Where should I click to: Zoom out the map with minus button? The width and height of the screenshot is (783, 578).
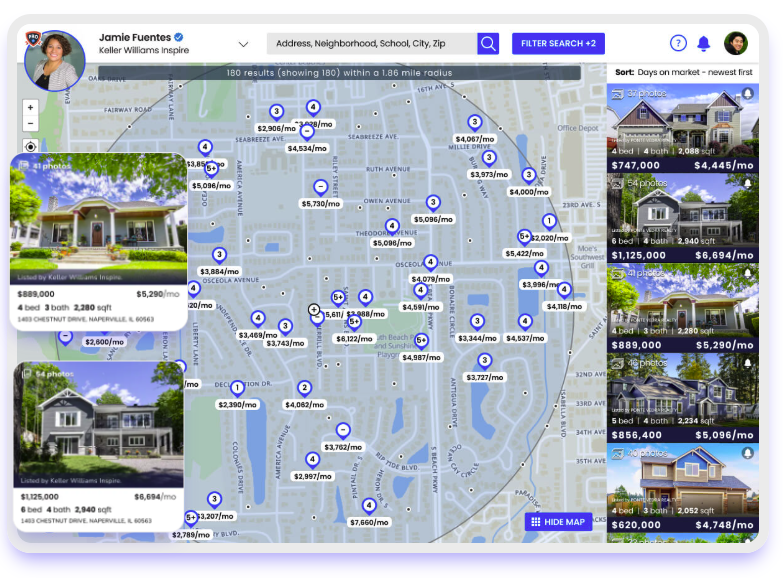[30, 123]
